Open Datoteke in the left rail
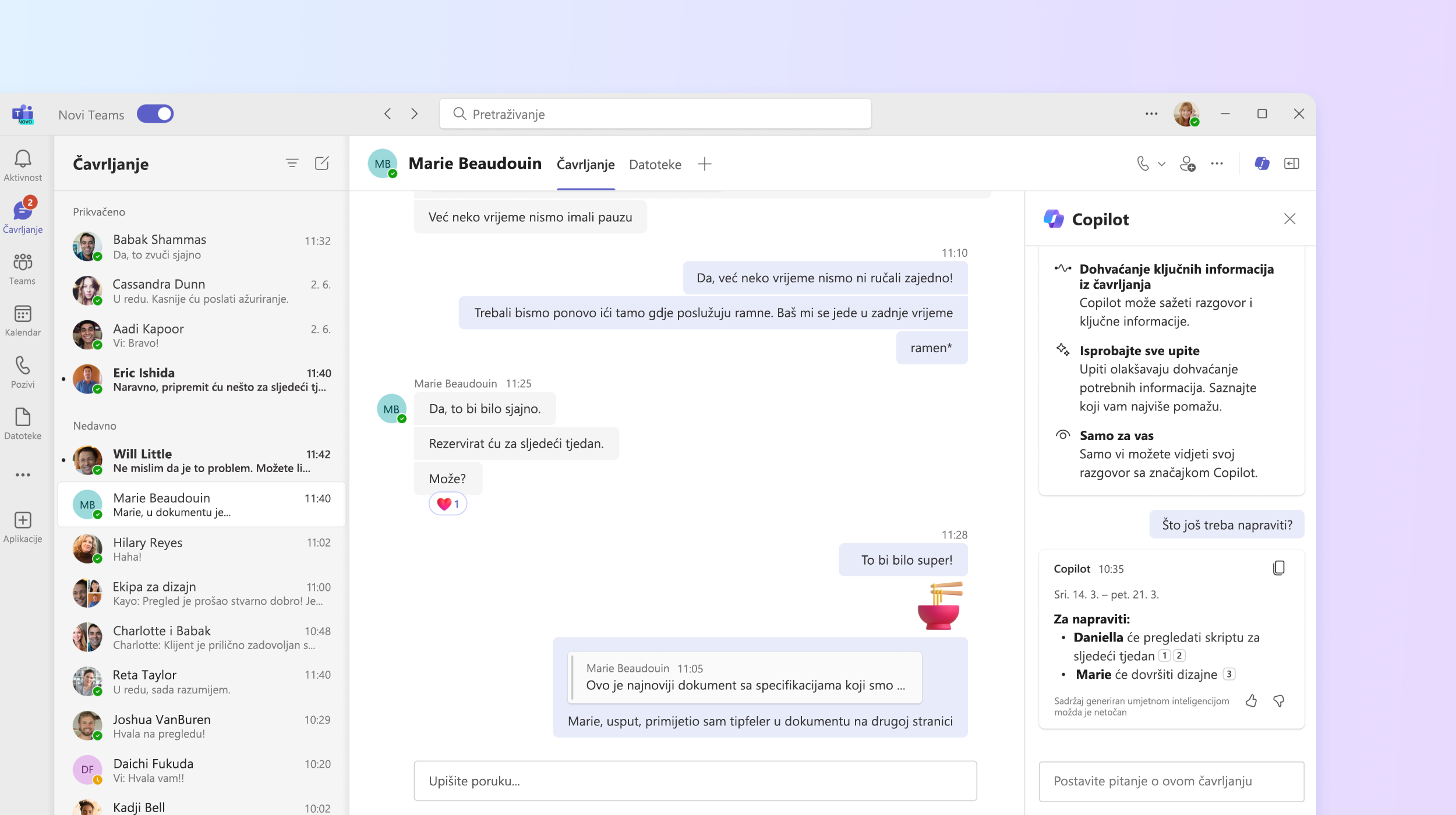 tap(23, 423)
